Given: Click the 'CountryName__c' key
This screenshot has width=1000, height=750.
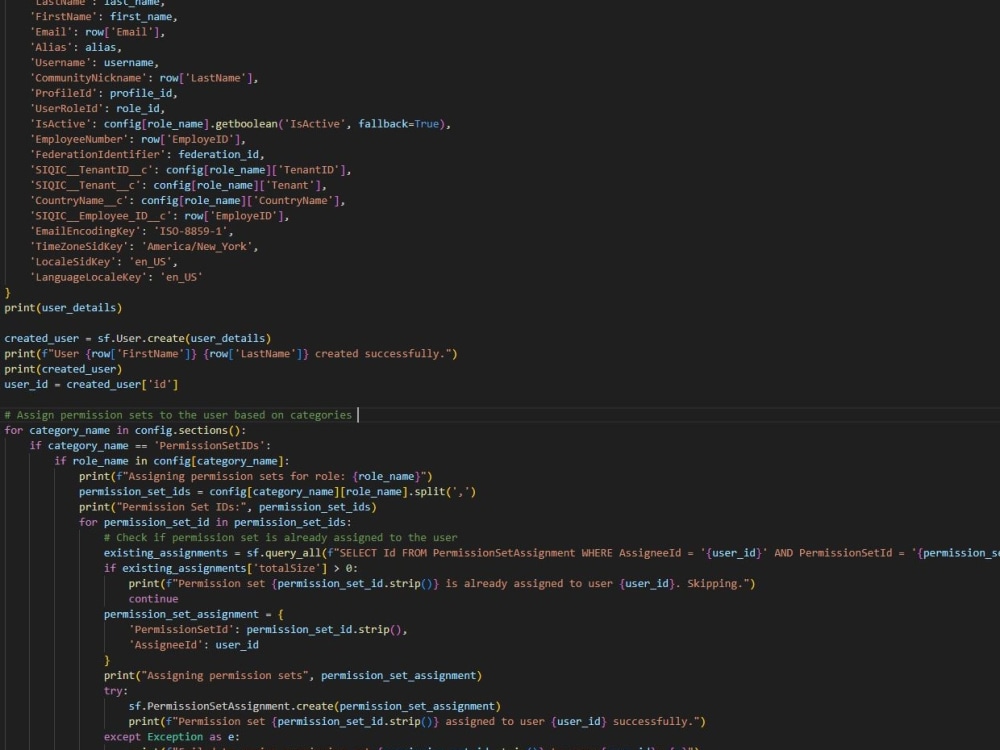Looking at the screenshot, I should [80, 200].
